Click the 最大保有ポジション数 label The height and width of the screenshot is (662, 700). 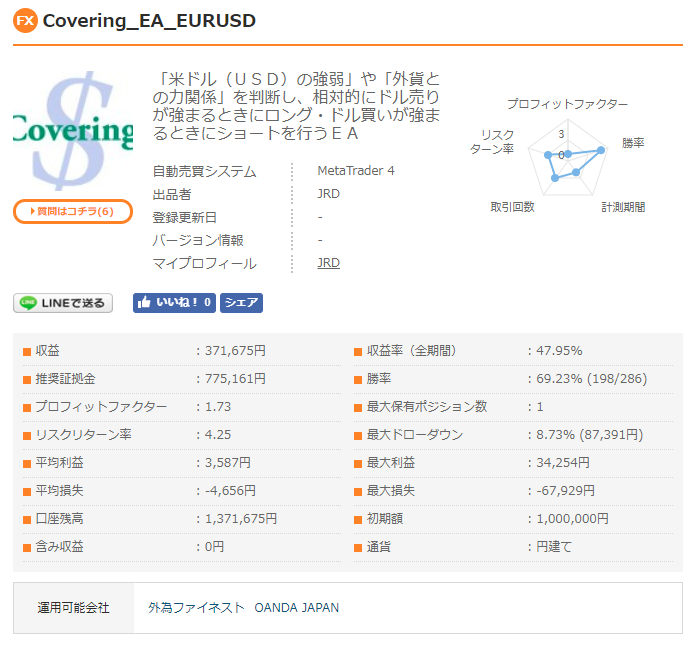[427, 407]
